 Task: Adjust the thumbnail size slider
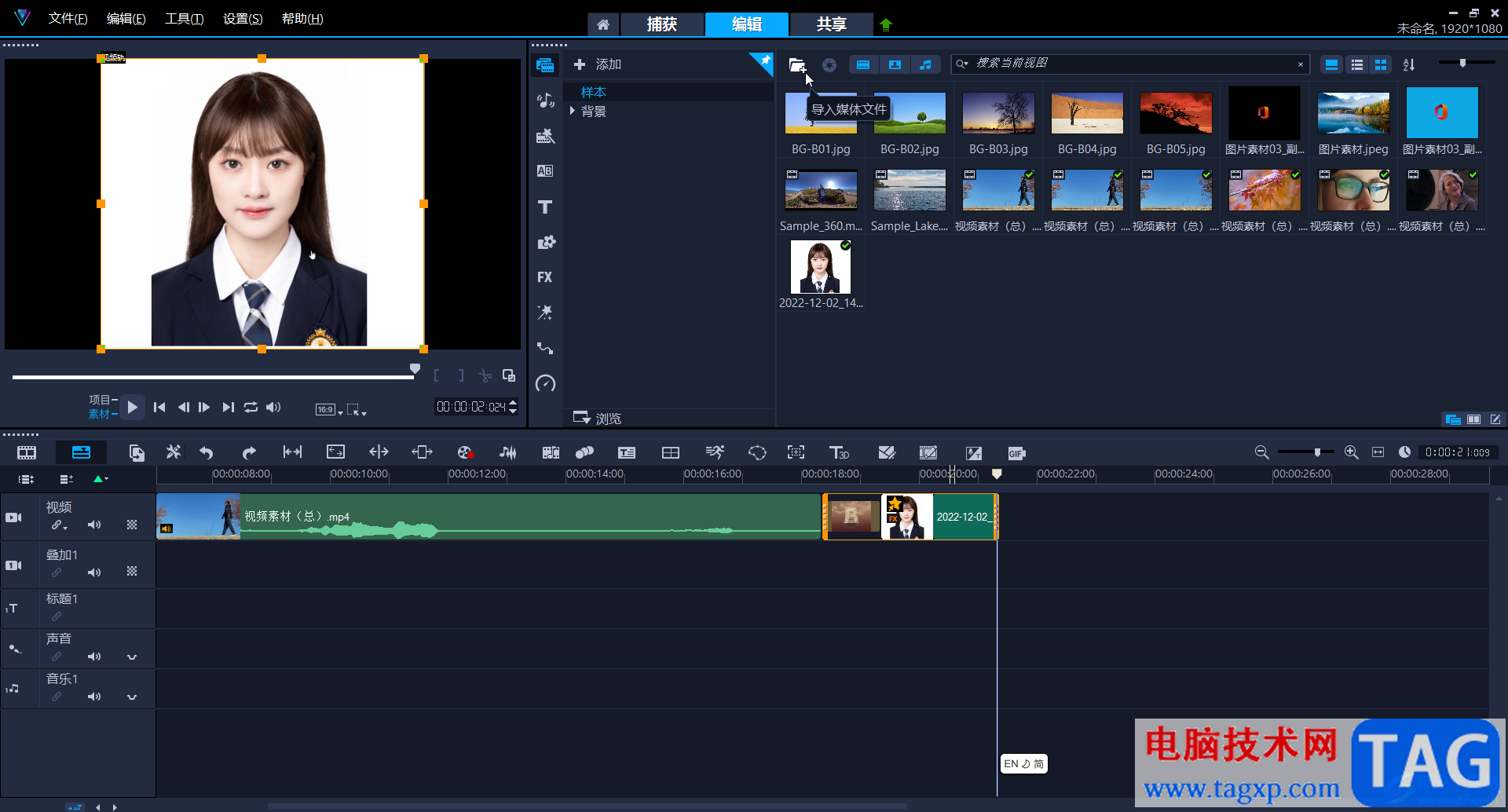(1462, 63)
